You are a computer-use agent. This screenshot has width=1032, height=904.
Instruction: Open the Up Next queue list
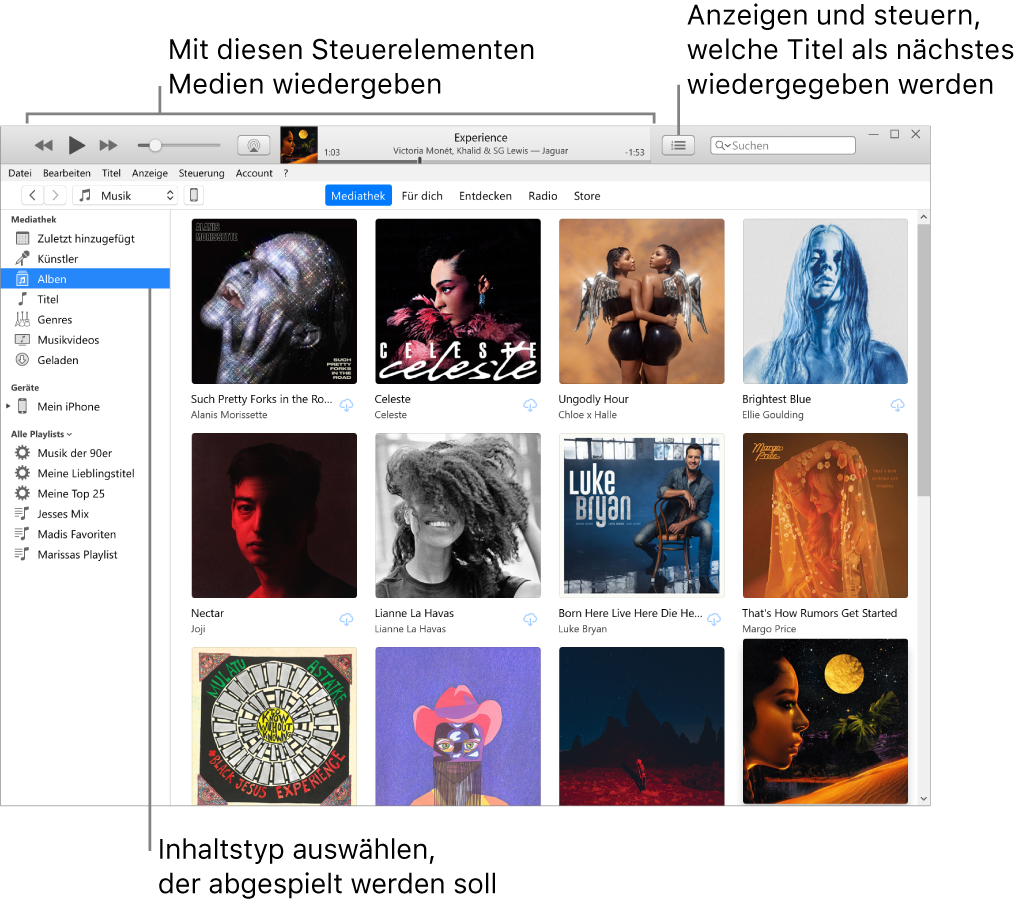[x=679, y=145]
